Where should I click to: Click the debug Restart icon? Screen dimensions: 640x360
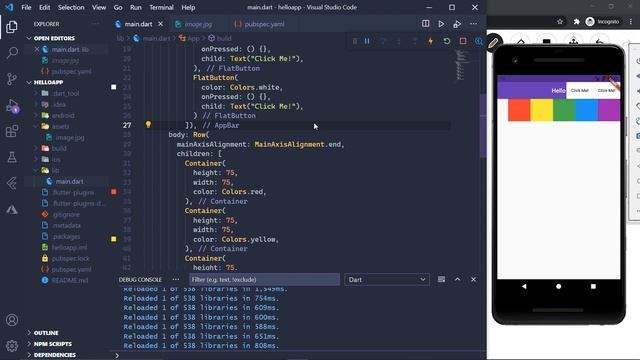[447, 41]
